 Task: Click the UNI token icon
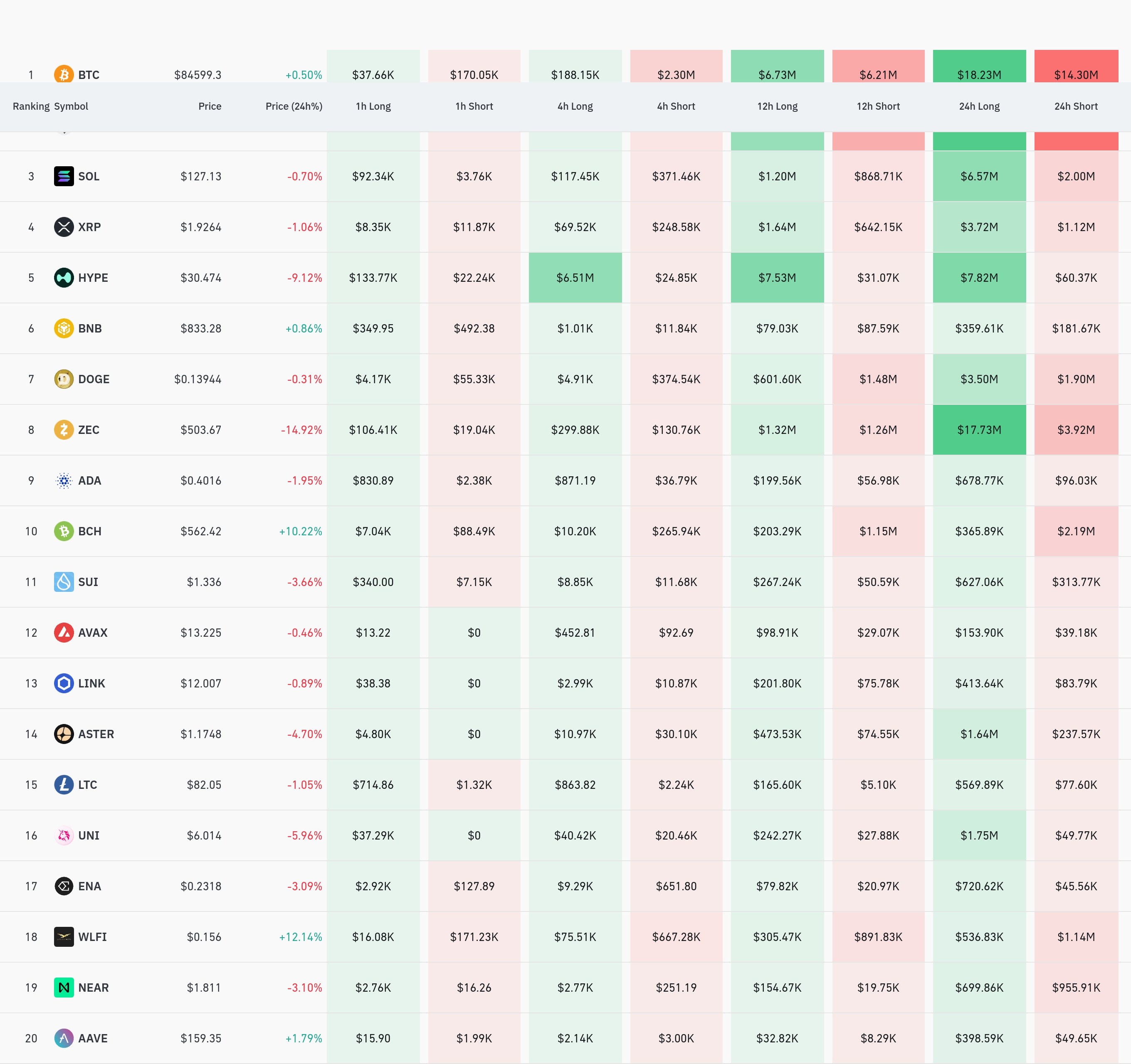tap(64, 835)
